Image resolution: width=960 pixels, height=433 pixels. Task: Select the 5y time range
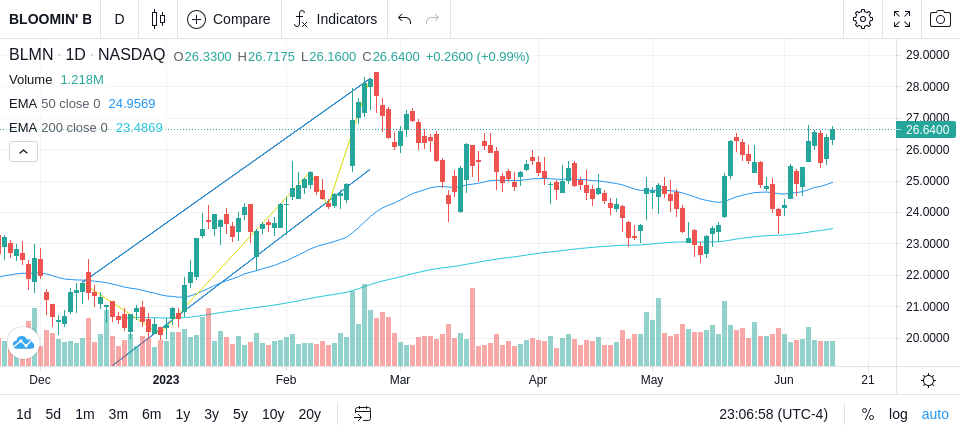click(x=240, y=415)
